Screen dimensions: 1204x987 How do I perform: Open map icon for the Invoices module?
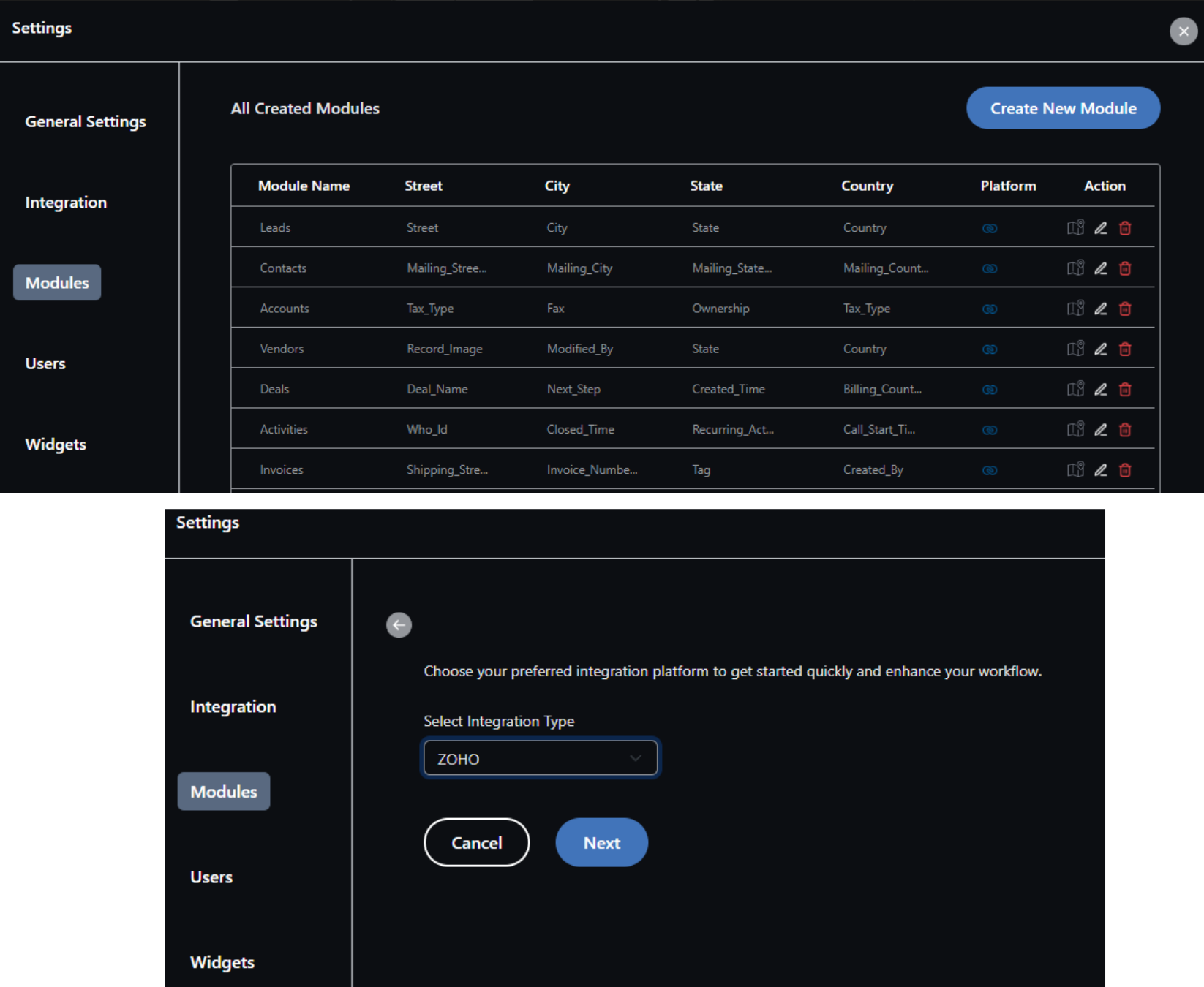[1075, 470]
